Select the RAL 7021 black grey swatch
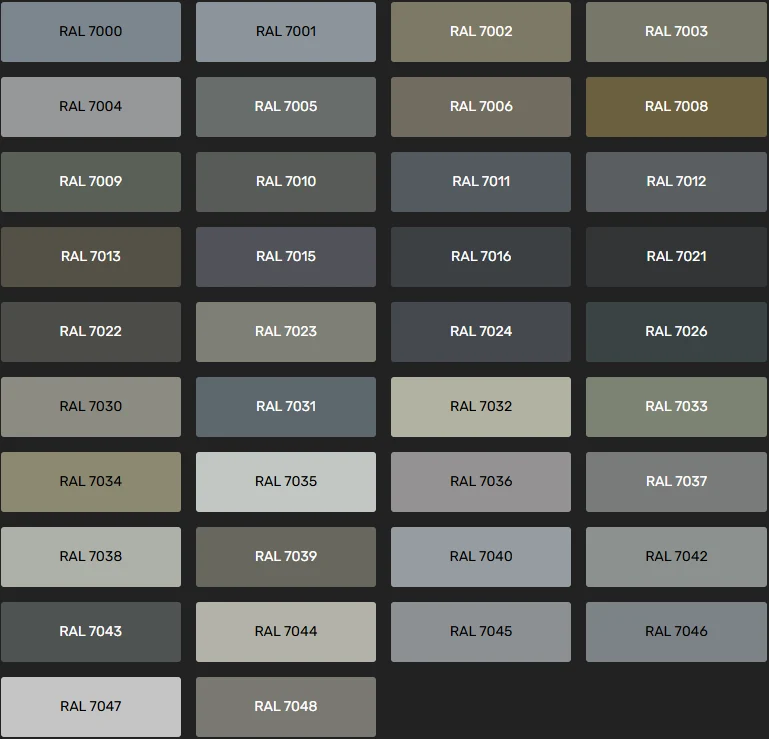Screen dimensions: 769x739 point(676,257)
